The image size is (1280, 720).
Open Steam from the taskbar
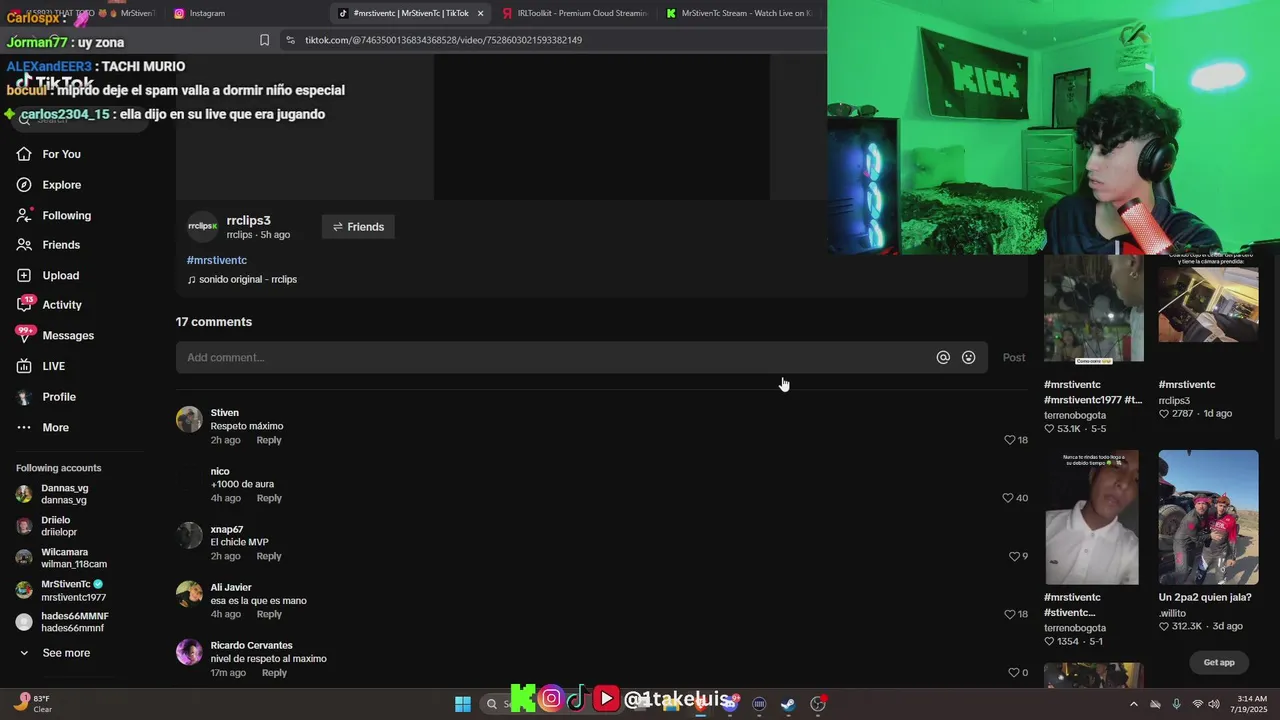pos(788,704)
